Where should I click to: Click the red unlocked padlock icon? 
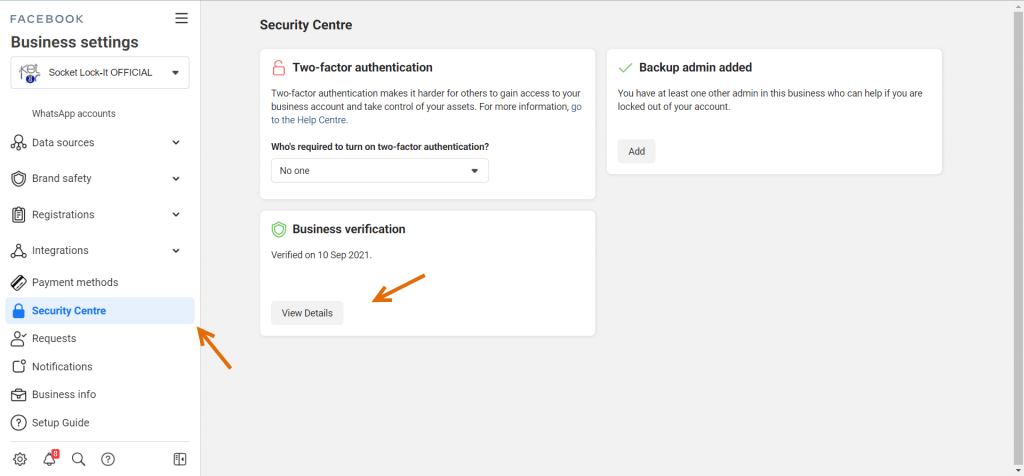click(279, 67)
